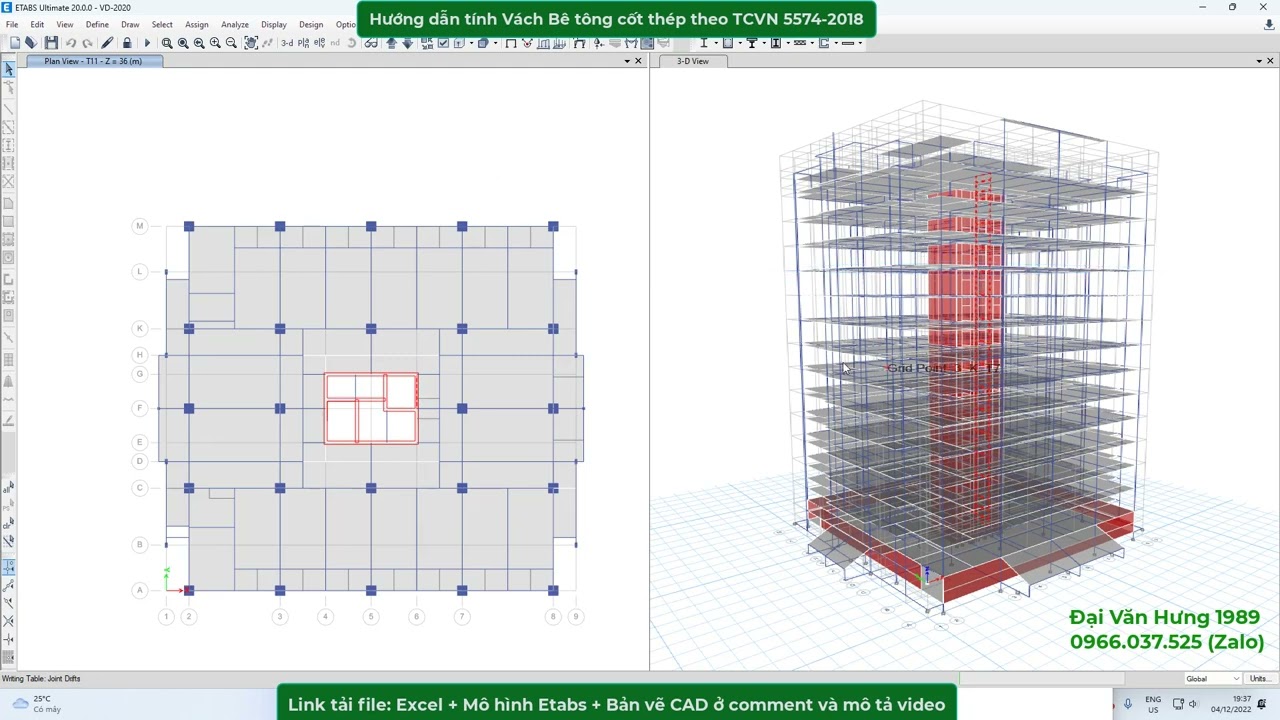Activate the 3-D View tab
This screenshot has height=720, width=1280.
click(x=692, y=61)
